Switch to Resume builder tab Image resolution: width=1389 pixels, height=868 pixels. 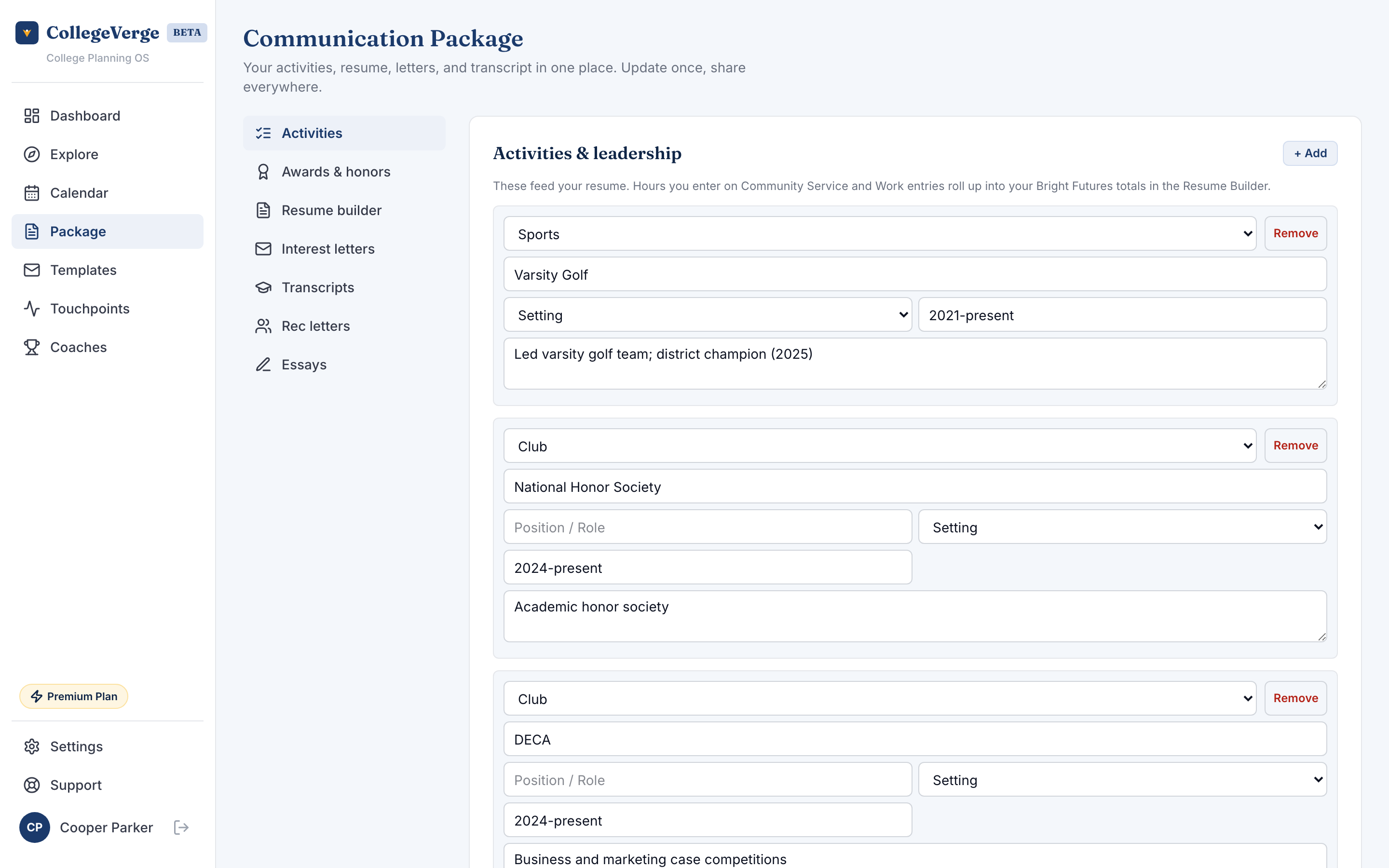[344, 210]
